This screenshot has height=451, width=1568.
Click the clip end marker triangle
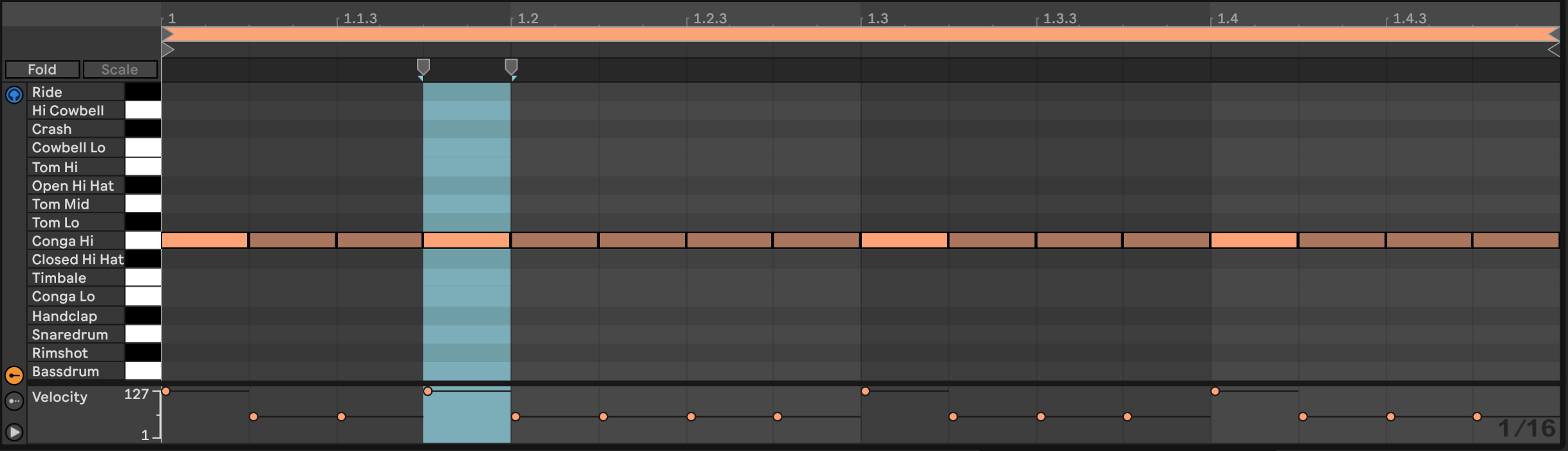click(1553, 50)
